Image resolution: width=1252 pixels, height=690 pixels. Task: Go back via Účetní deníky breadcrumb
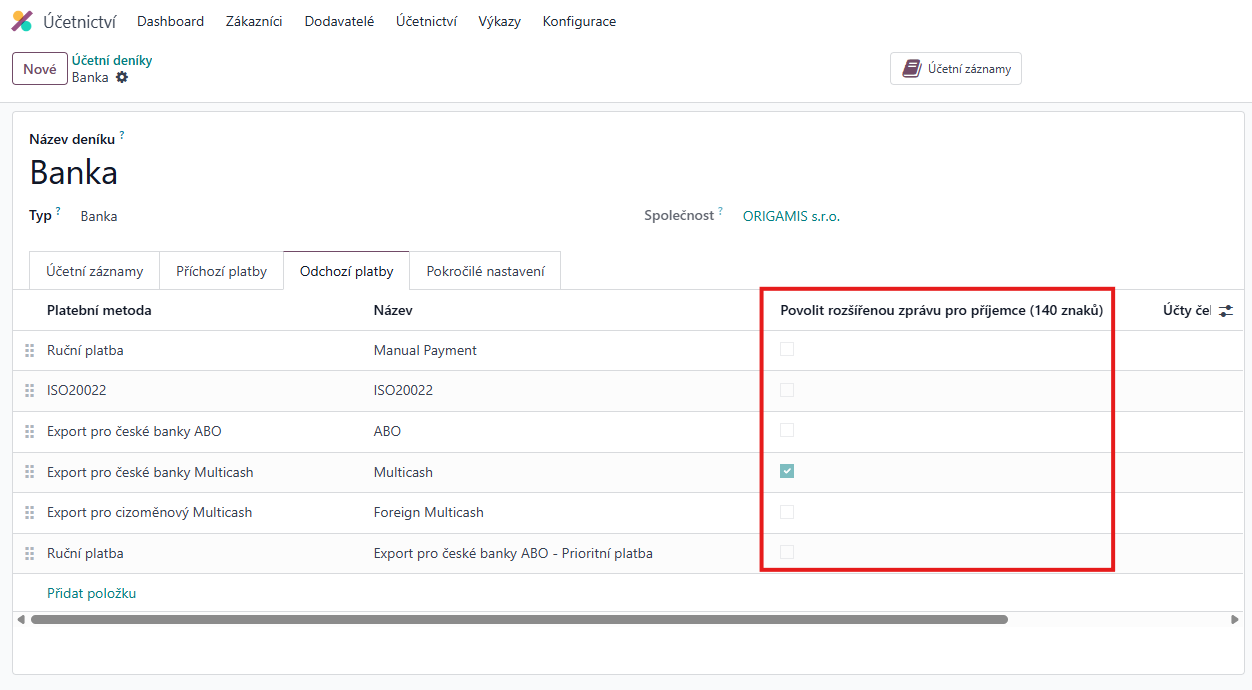tap(112, 60)
